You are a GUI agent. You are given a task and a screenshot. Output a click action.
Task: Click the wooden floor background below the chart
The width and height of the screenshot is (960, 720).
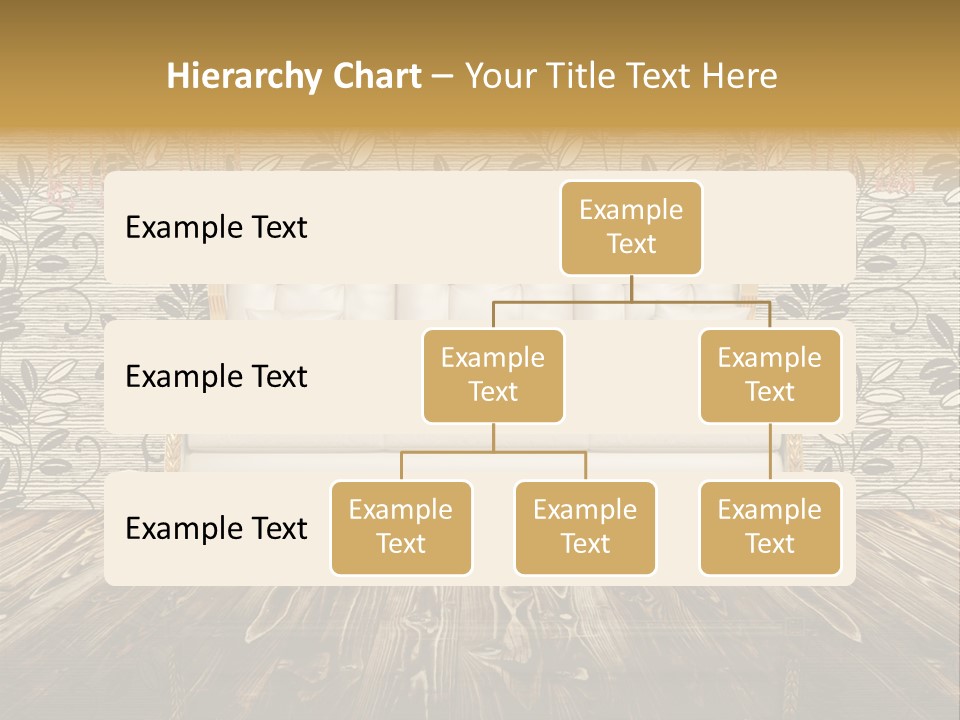[480, 650]
